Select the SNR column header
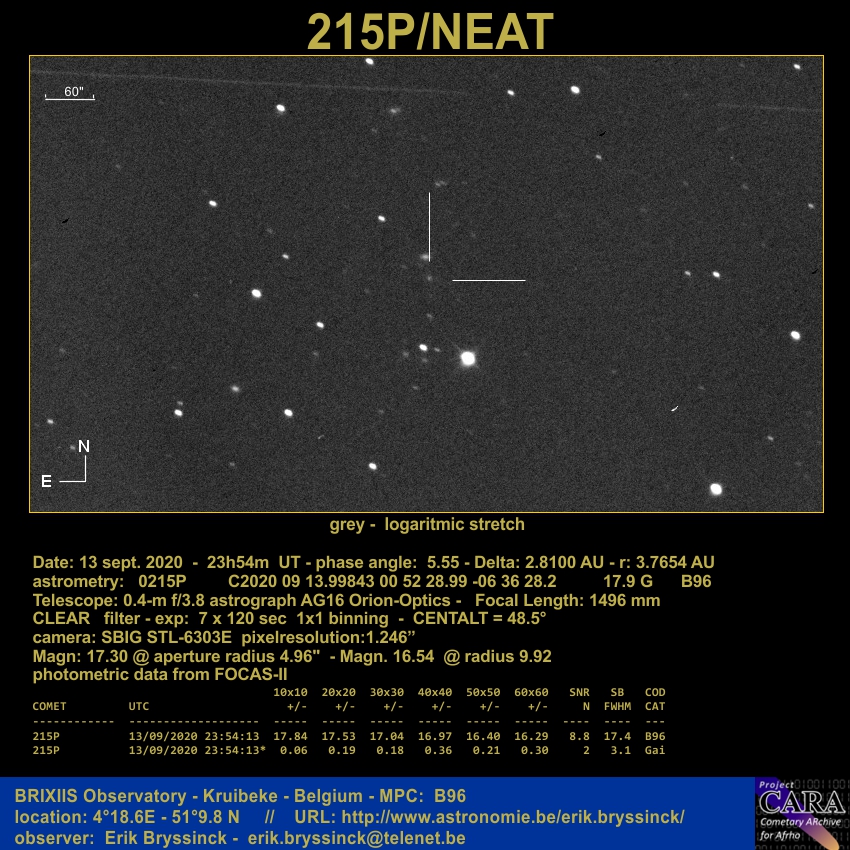The width and height of the screenshot is (850, 850). (579, 692)
